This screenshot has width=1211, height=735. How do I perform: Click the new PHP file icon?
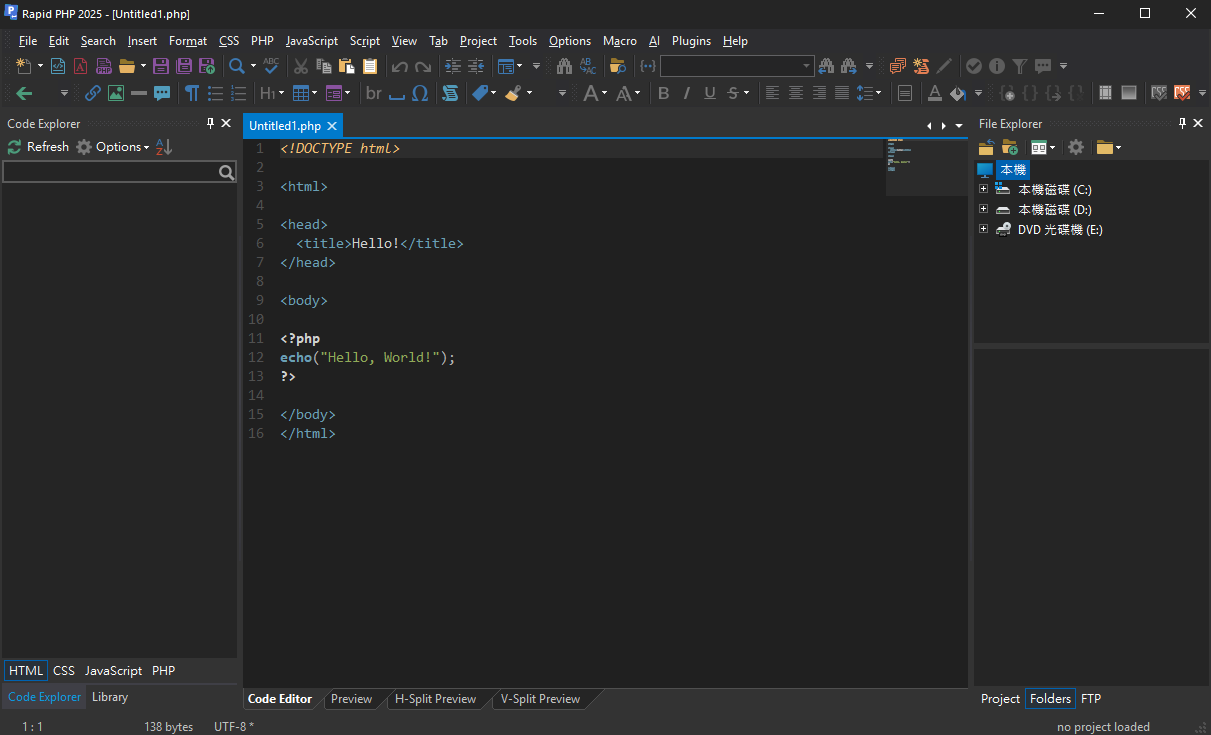click(x=103, y=66)
